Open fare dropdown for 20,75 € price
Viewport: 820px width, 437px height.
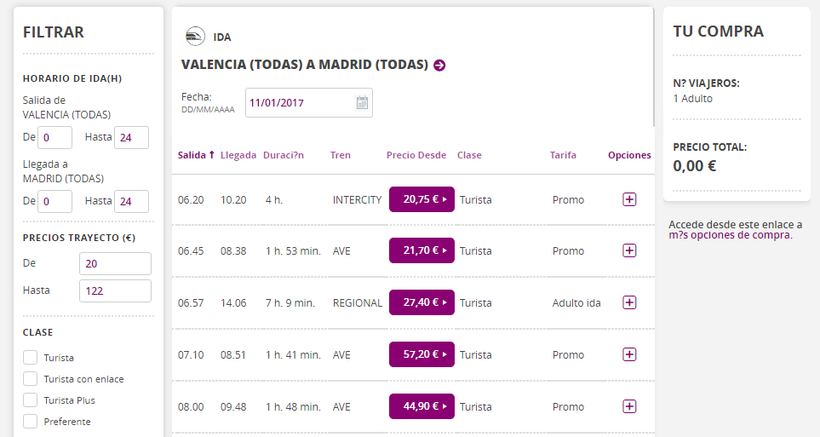[x=421, y=199]
